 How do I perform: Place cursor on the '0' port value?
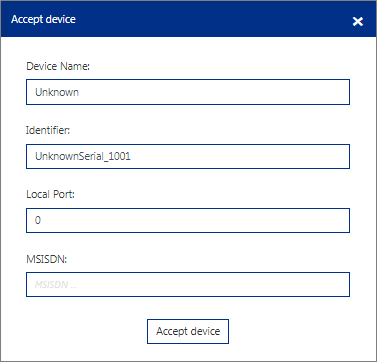tap(38, 220)
